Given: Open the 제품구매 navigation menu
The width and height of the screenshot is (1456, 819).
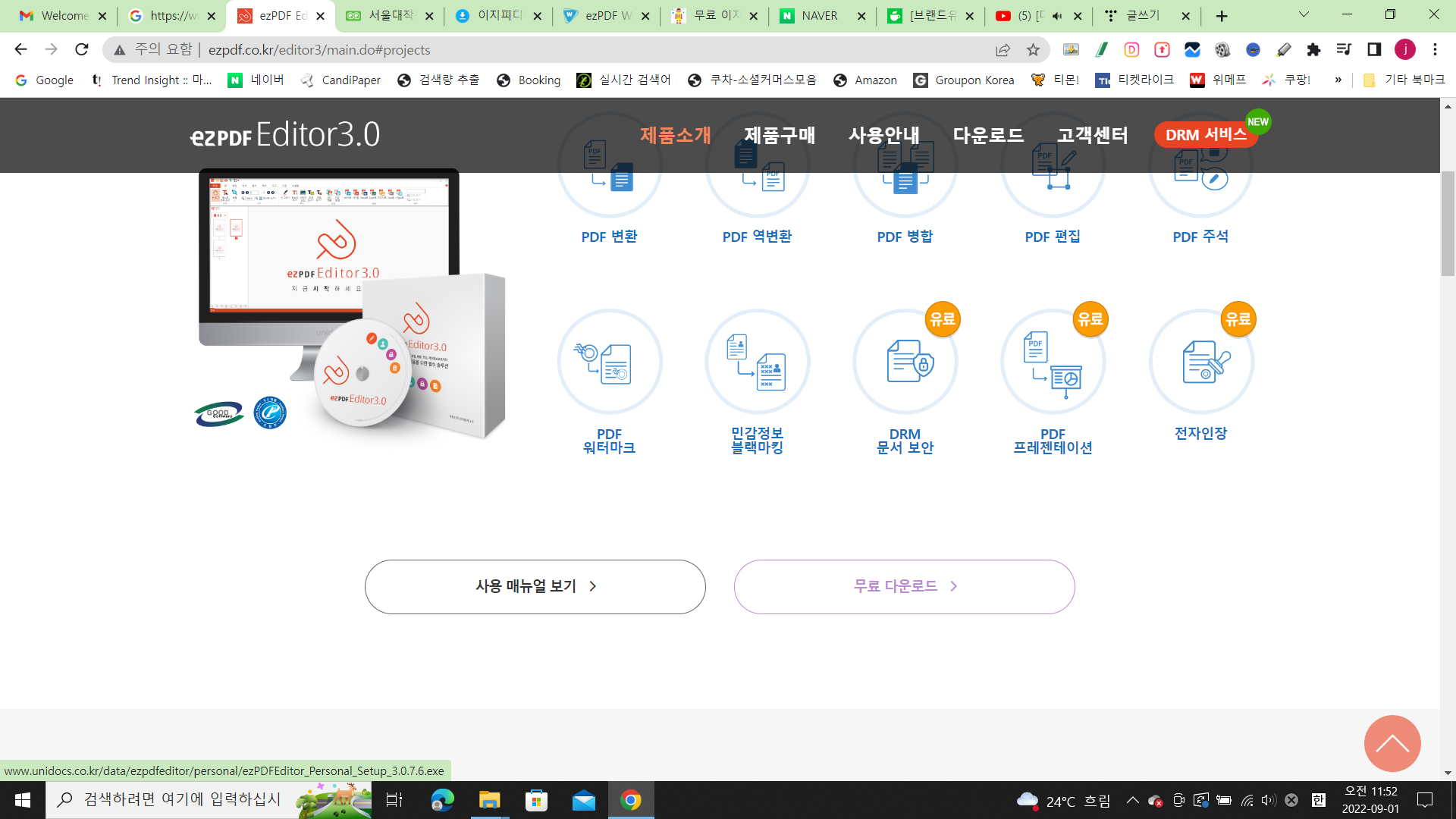Looking at the screenshot, I should [779, 135].
